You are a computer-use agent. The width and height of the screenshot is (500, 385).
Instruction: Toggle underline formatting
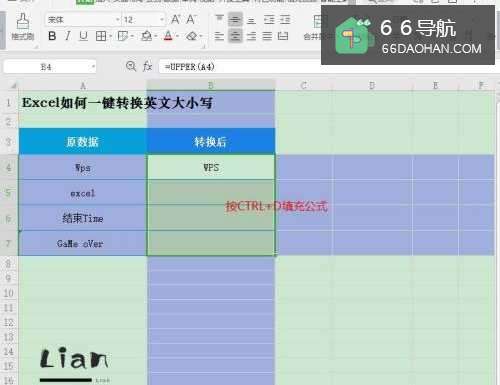tap(83, 36)
